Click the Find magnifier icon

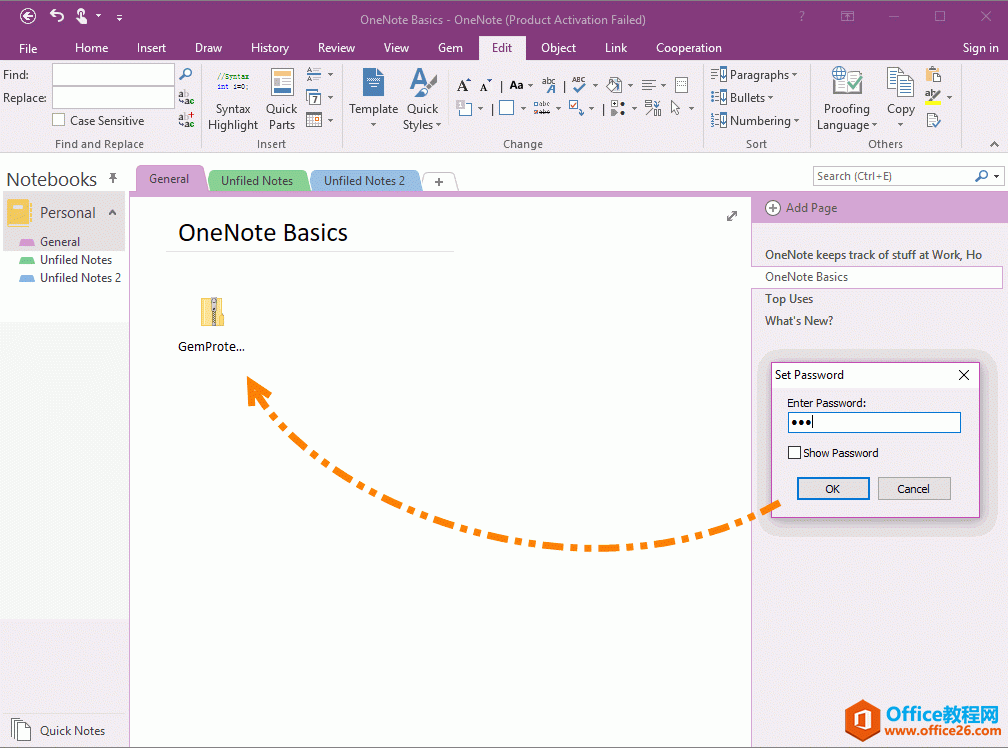click(x=186, y=74)
